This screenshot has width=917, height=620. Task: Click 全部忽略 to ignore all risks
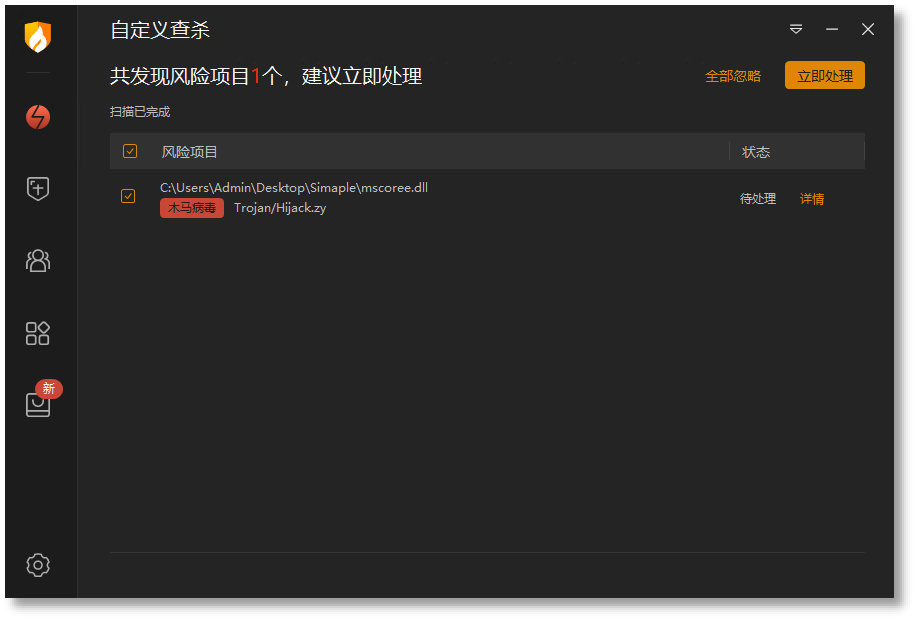pyautogui.click(x=733, y=76)
